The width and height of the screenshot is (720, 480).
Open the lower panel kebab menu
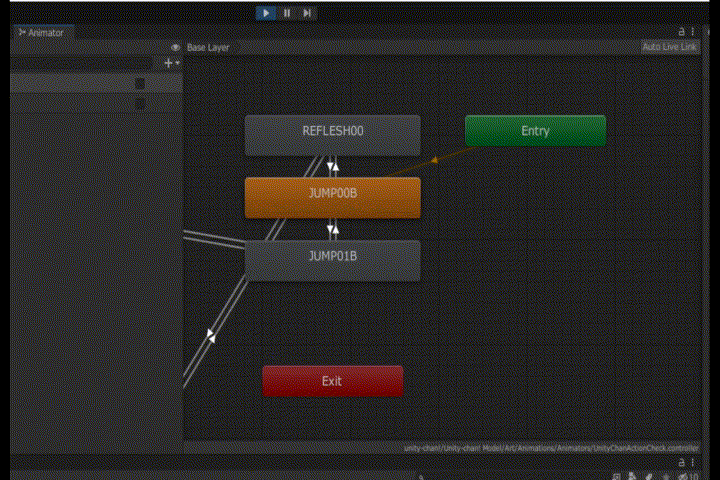pyautogui.click(x=692, y=462)
